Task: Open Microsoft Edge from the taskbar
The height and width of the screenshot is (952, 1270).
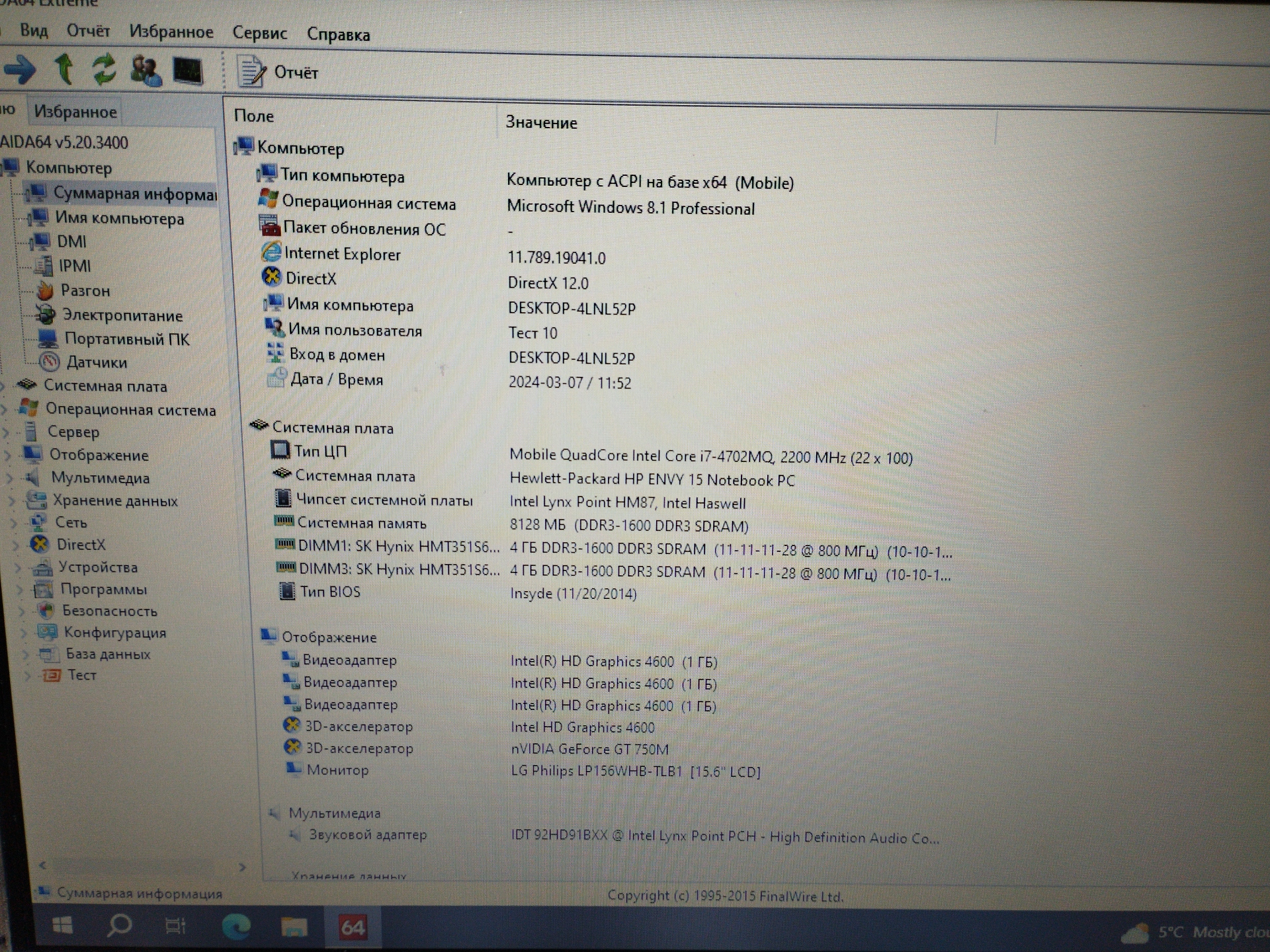Action: click(x=236, y=926)
